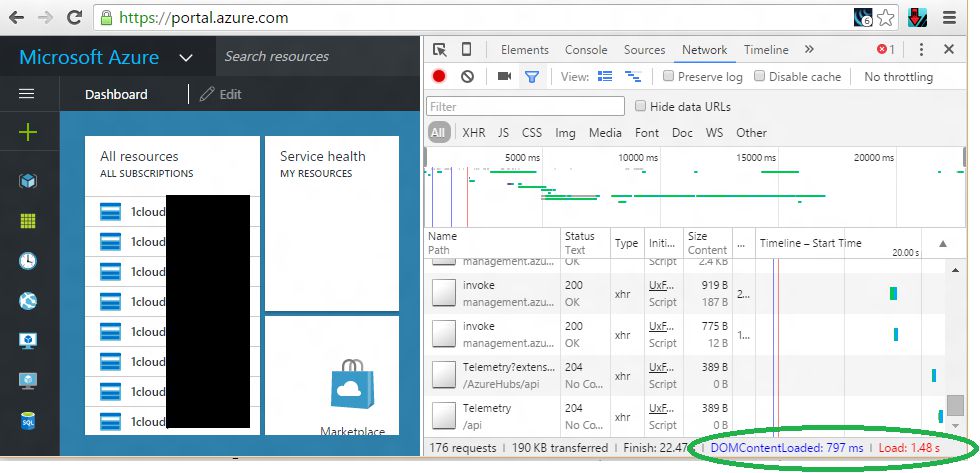Click Service health tile title
980x473 pixels.
click(x=322, y=156)
